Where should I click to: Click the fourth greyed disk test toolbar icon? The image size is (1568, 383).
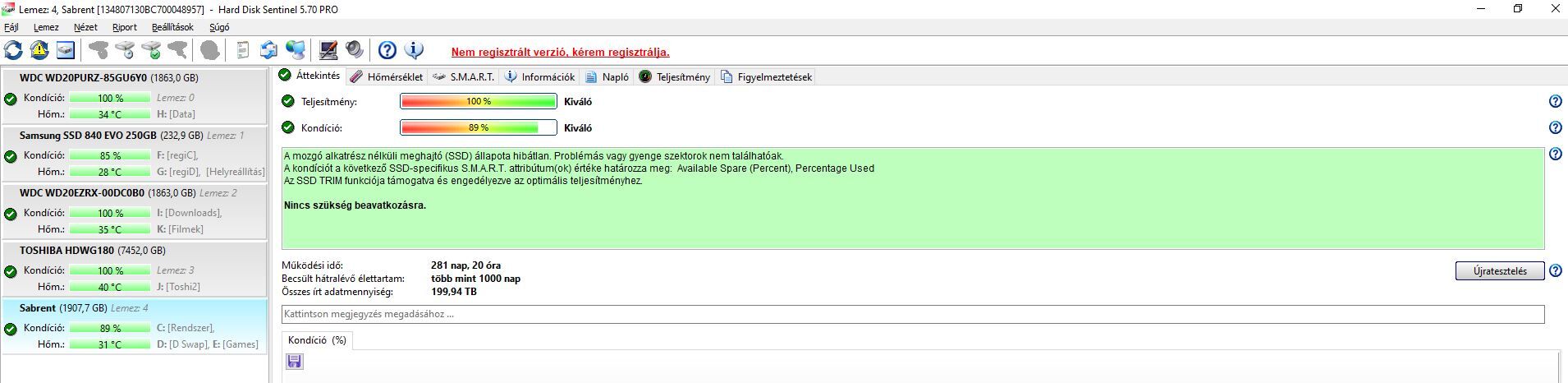click(177, 50)
